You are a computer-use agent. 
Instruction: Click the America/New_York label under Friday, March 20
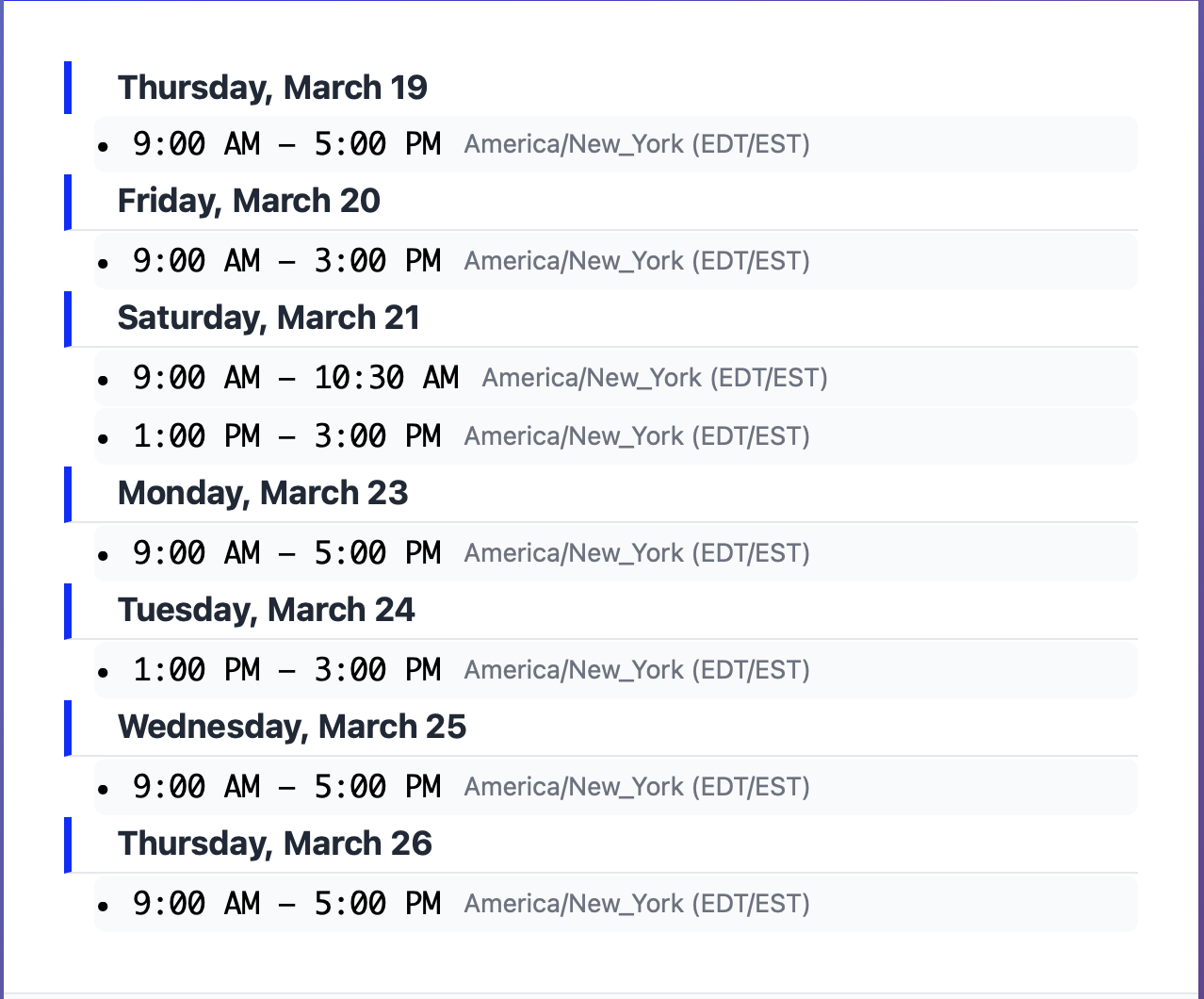click(x=637, y=261)
